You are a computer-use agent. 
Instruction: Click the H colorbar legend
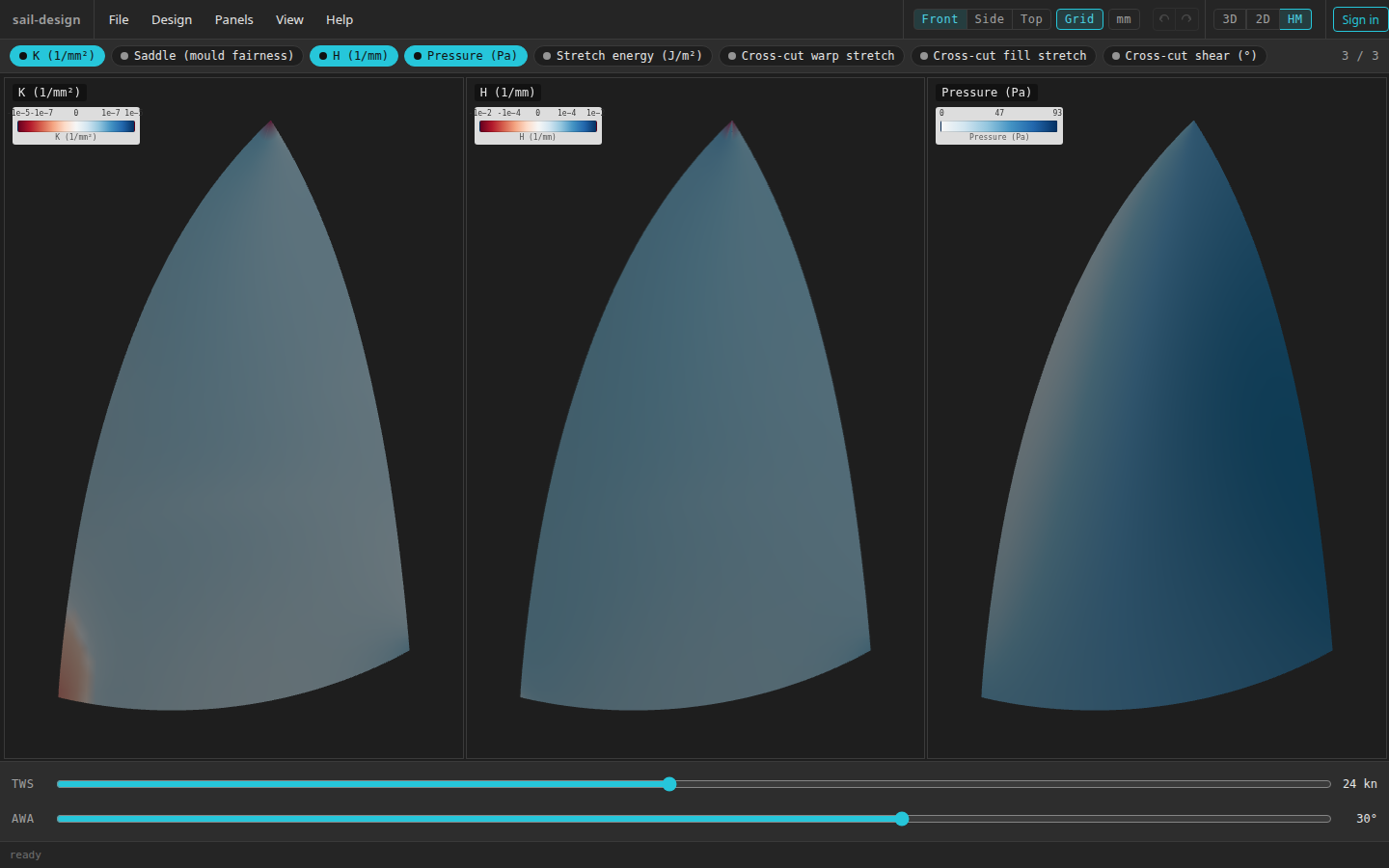538,125
